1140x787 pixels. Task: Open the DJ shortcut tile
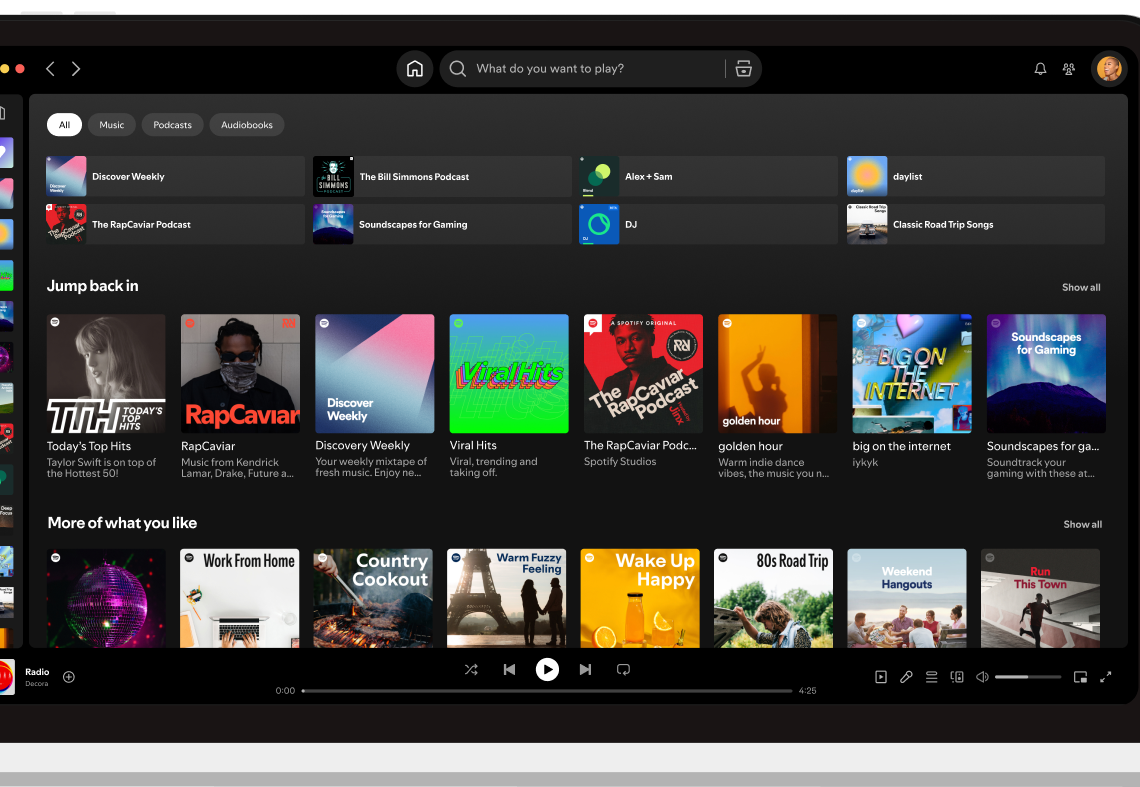(708, 224)
